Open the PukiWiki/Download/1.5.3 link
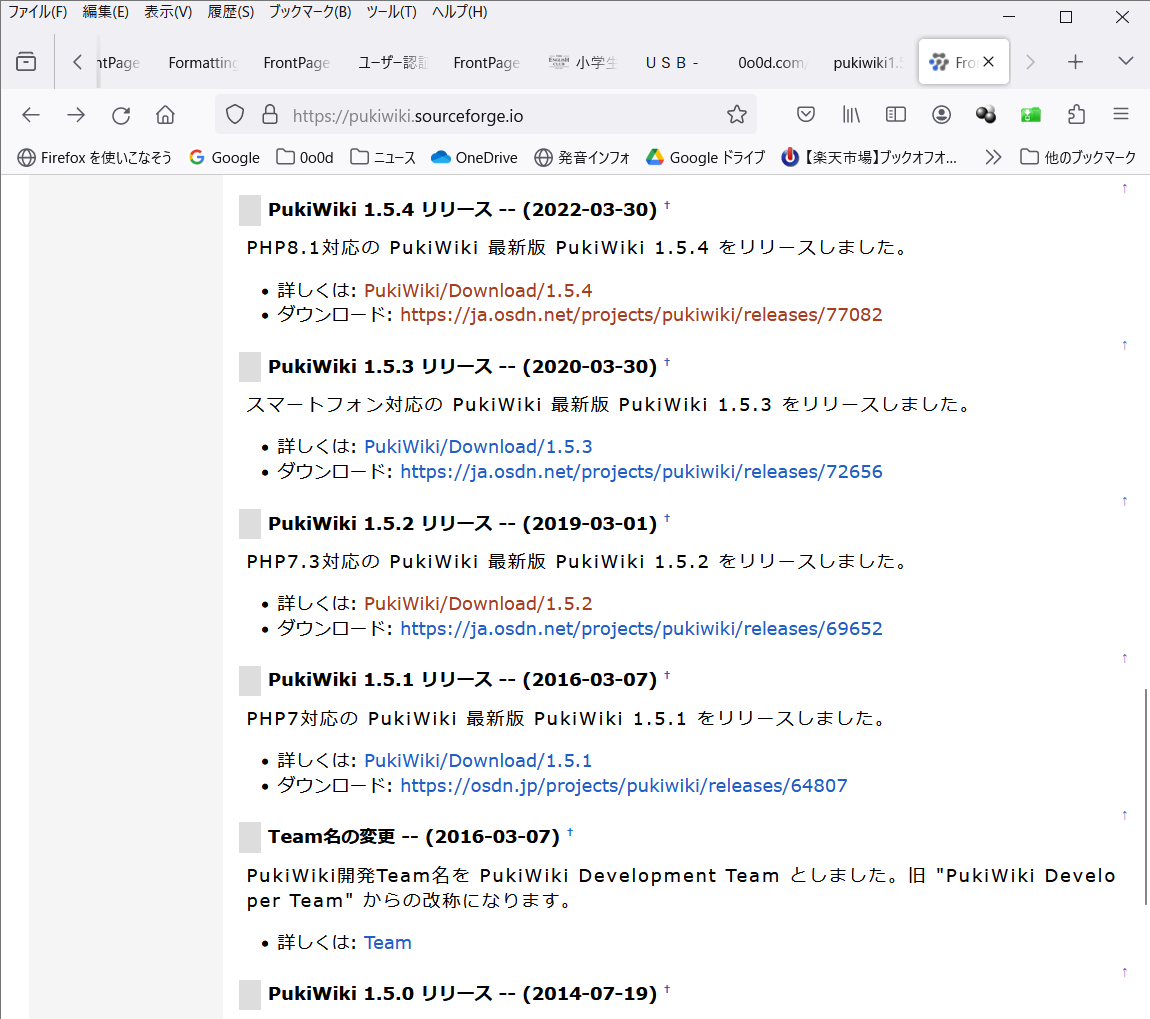This screenshot has height=1019, width=1150. point(478,447)
